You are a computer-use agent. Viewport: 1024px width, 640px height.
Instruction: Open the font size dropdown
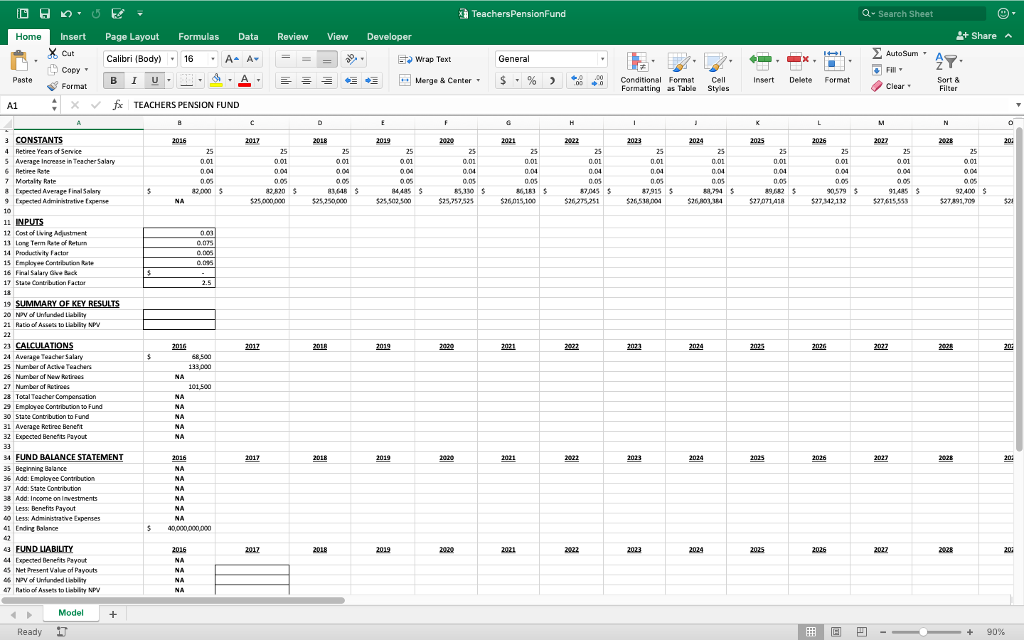coord(211,58)
